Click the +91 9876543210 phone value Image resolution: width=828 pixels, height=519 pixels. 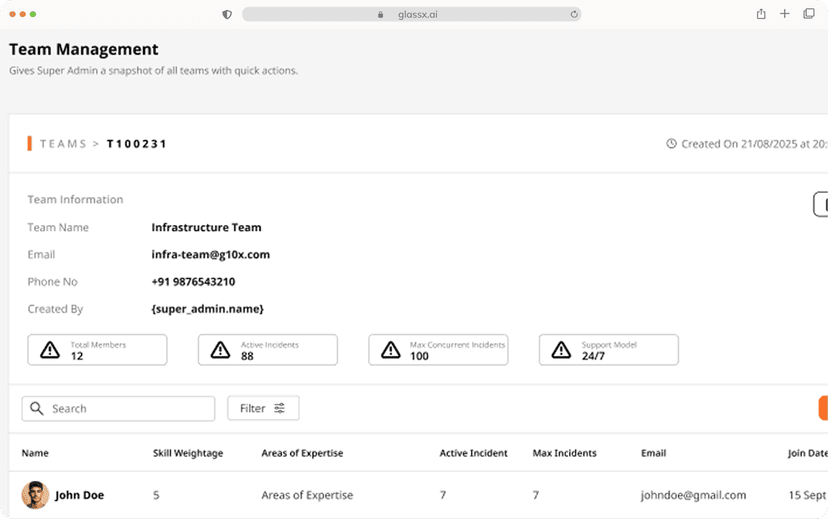point(193,282)
